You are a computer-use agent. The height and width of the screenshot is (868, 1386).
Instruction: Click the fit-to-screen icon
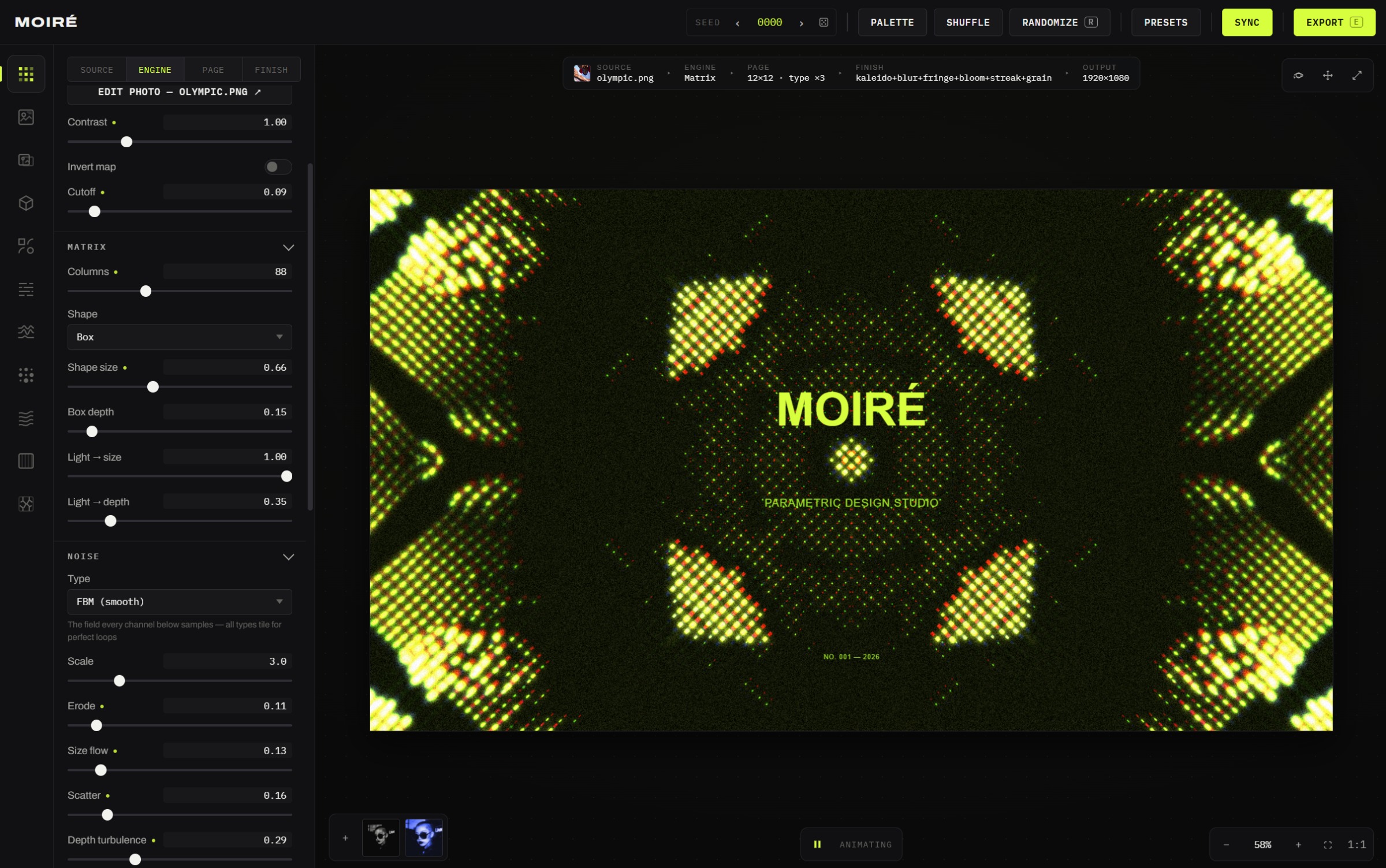click(x=1328, y=845)
